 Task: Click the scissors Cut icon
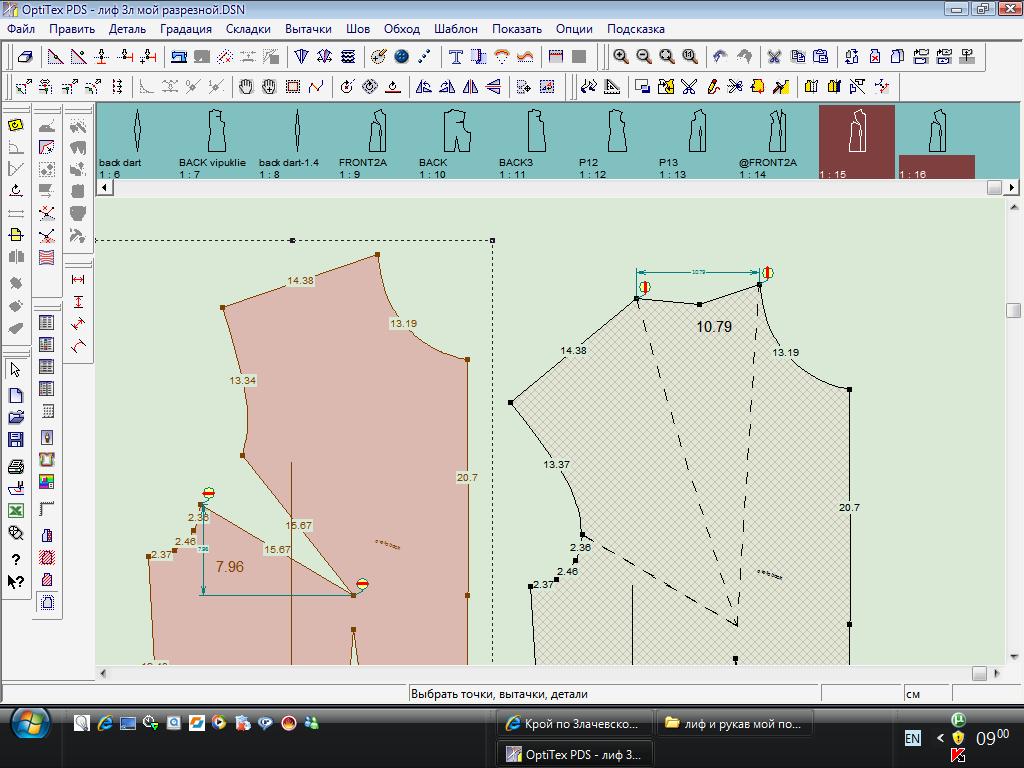774,57
